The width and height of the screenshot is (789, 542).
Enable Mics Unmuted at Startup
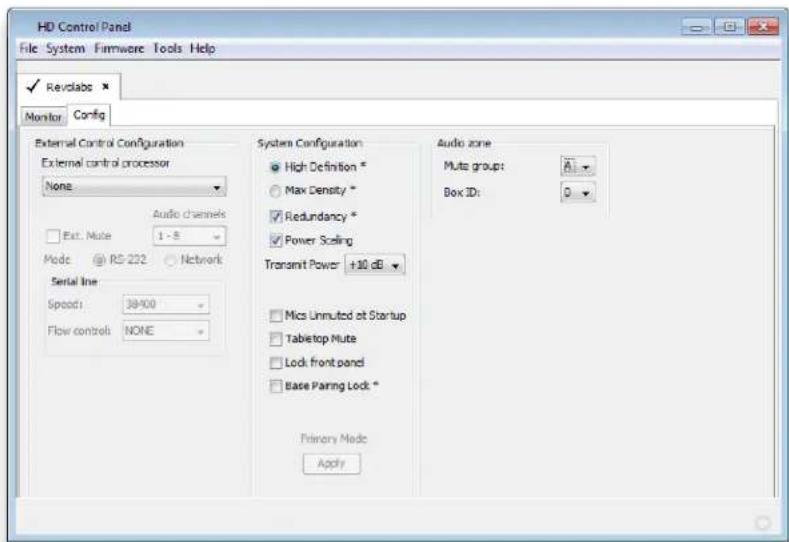click(276, 316)
